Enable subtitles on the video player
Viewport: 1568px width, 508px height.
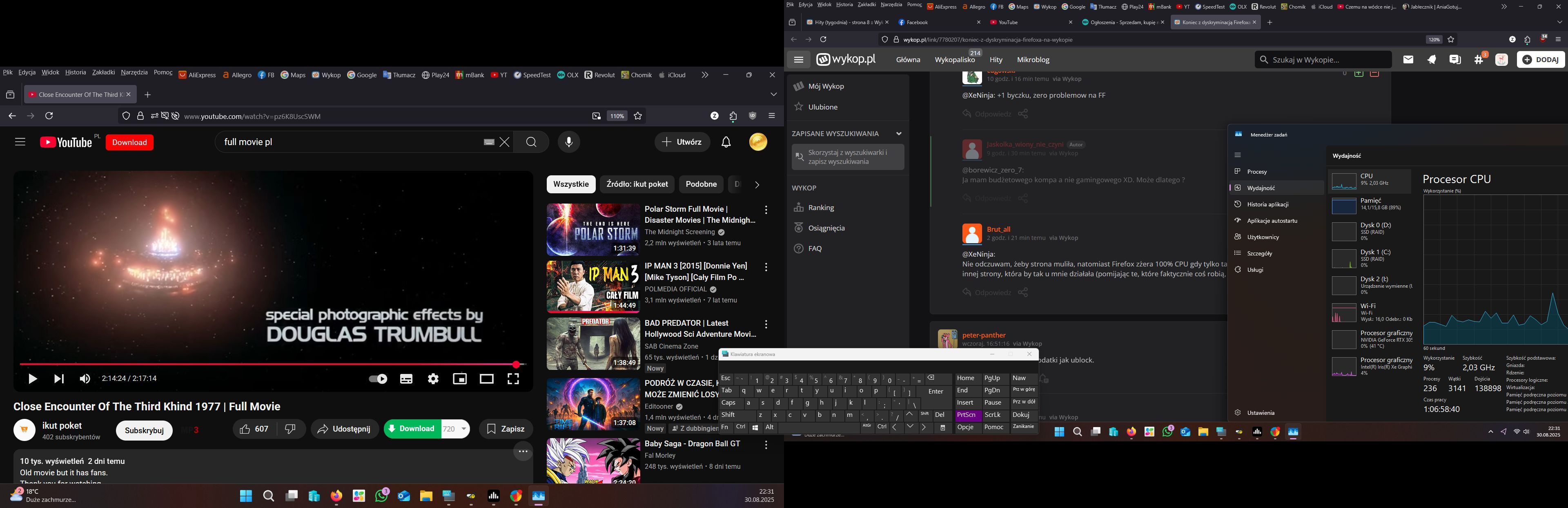click(406, 379)
